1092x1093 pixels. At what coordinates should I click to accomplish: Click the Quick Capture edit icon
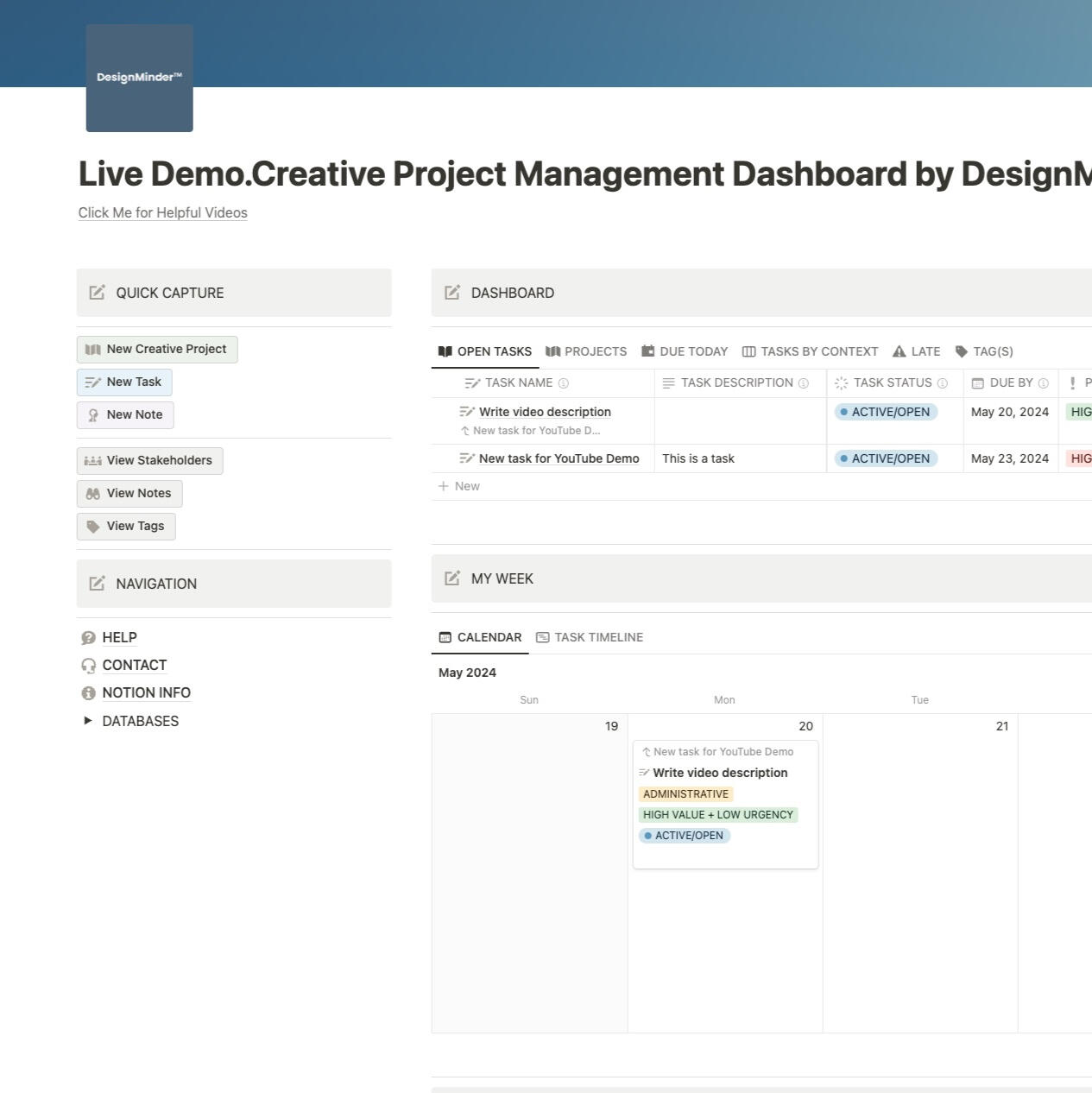tap(98, 293)
